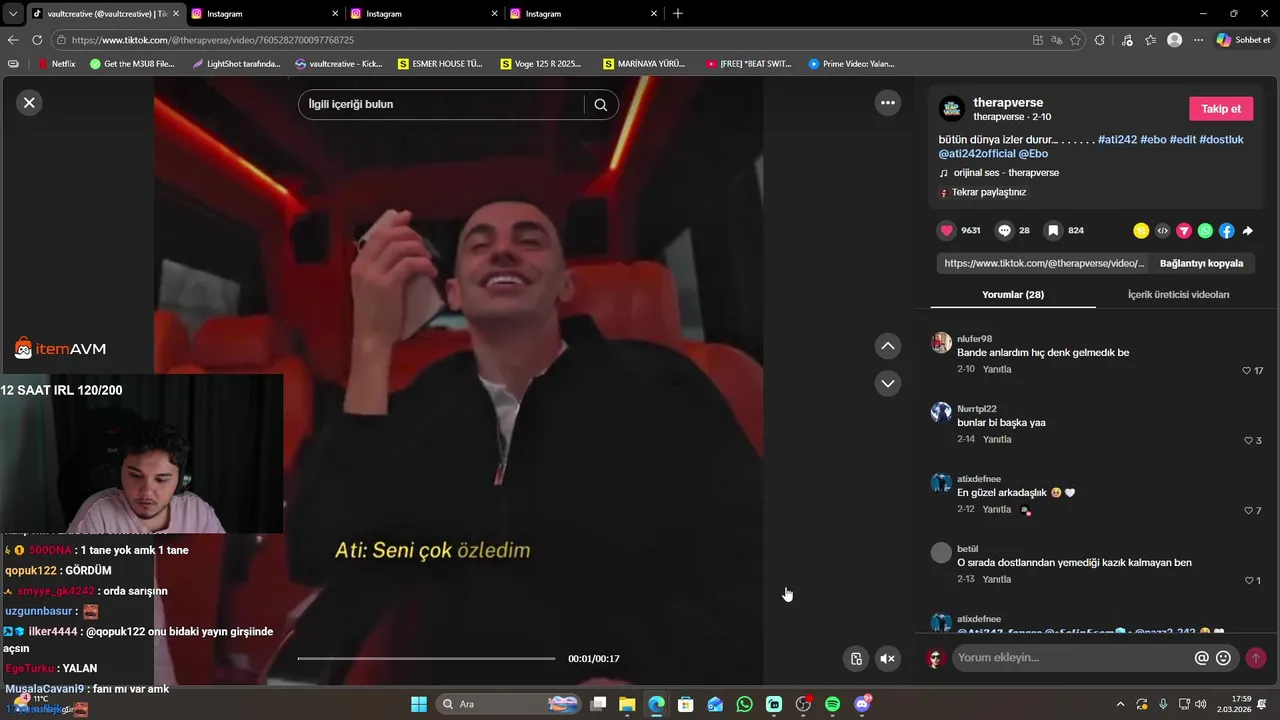Click the Yorum ekleyin comment field
Screen dimensions: 1280x720
pos(1070,658)
